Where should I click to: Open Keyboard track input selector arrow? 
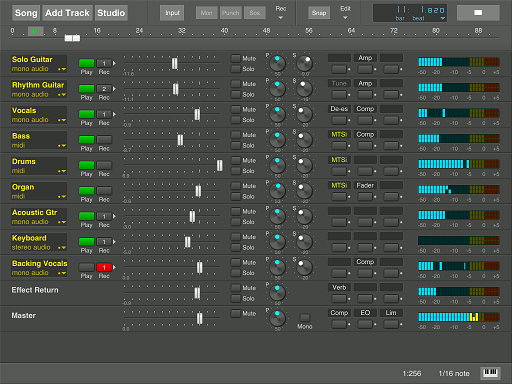(114, 242)
